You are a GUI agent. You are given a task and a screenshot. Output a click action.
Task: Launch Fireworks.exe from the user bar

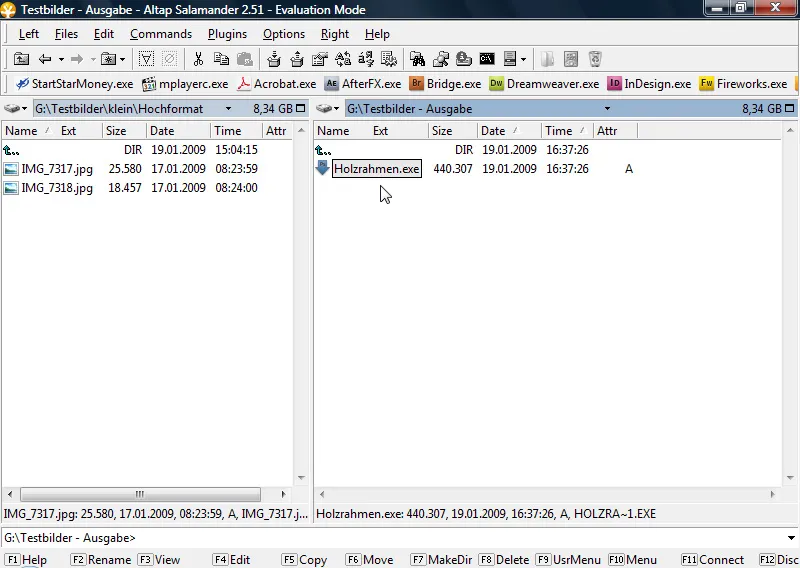pos(743,84)
